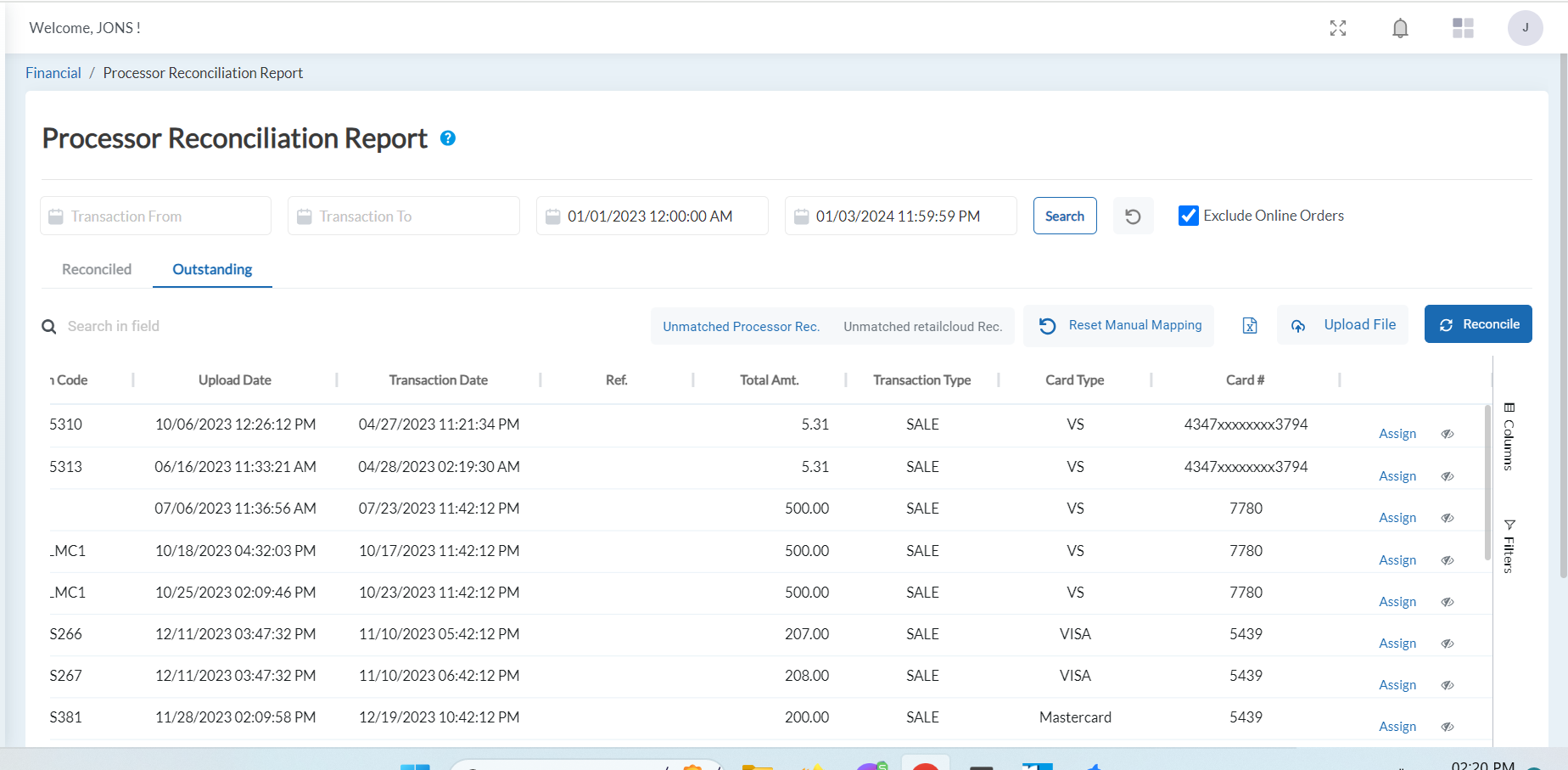Screen dimensions: 1568x770
Task: Click the fullscreen expand icon
Action: [1338, 28]
